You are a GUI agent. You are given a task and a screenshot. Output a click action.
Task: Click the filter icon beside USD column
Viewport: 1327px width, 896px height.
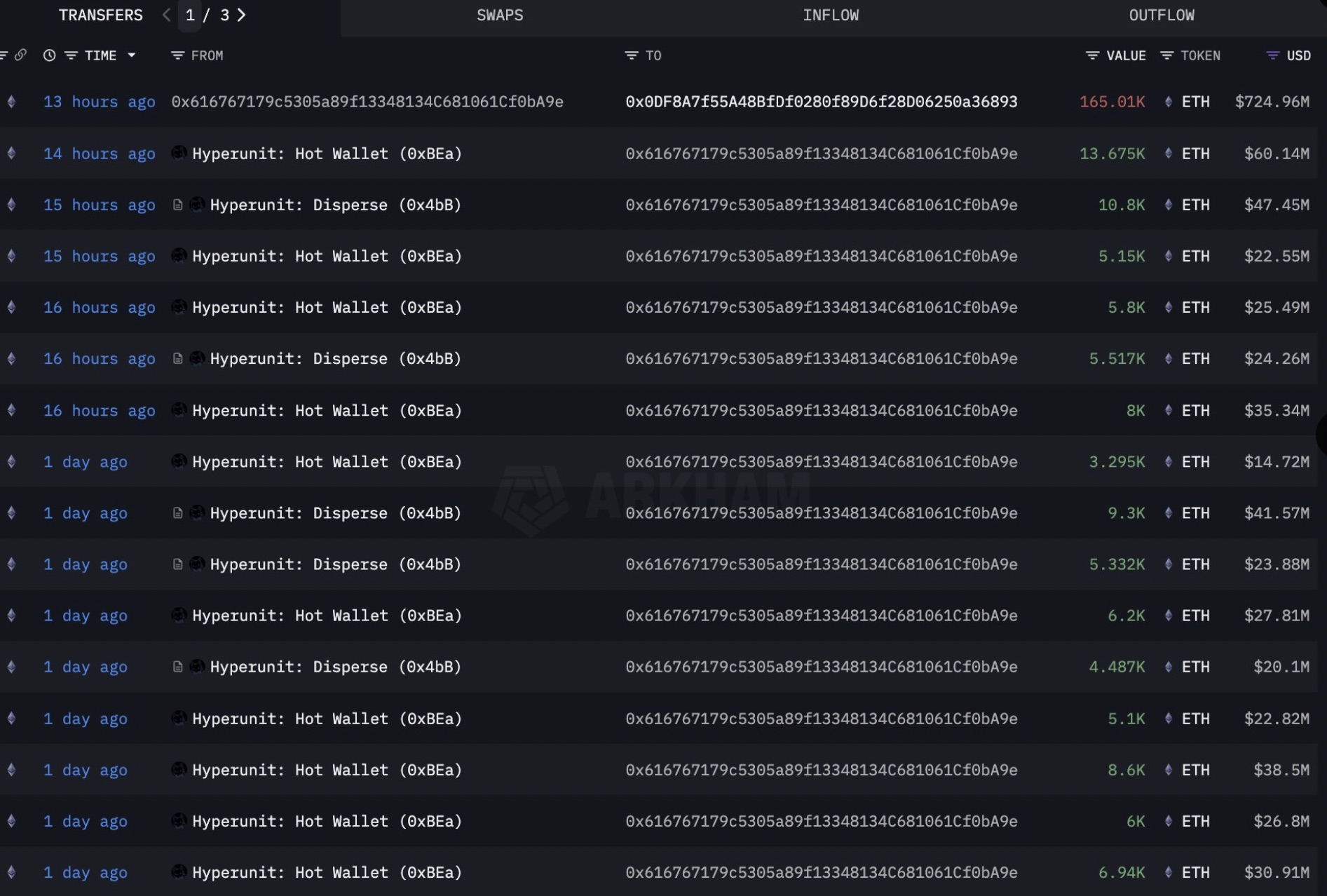coord(1273,55)
